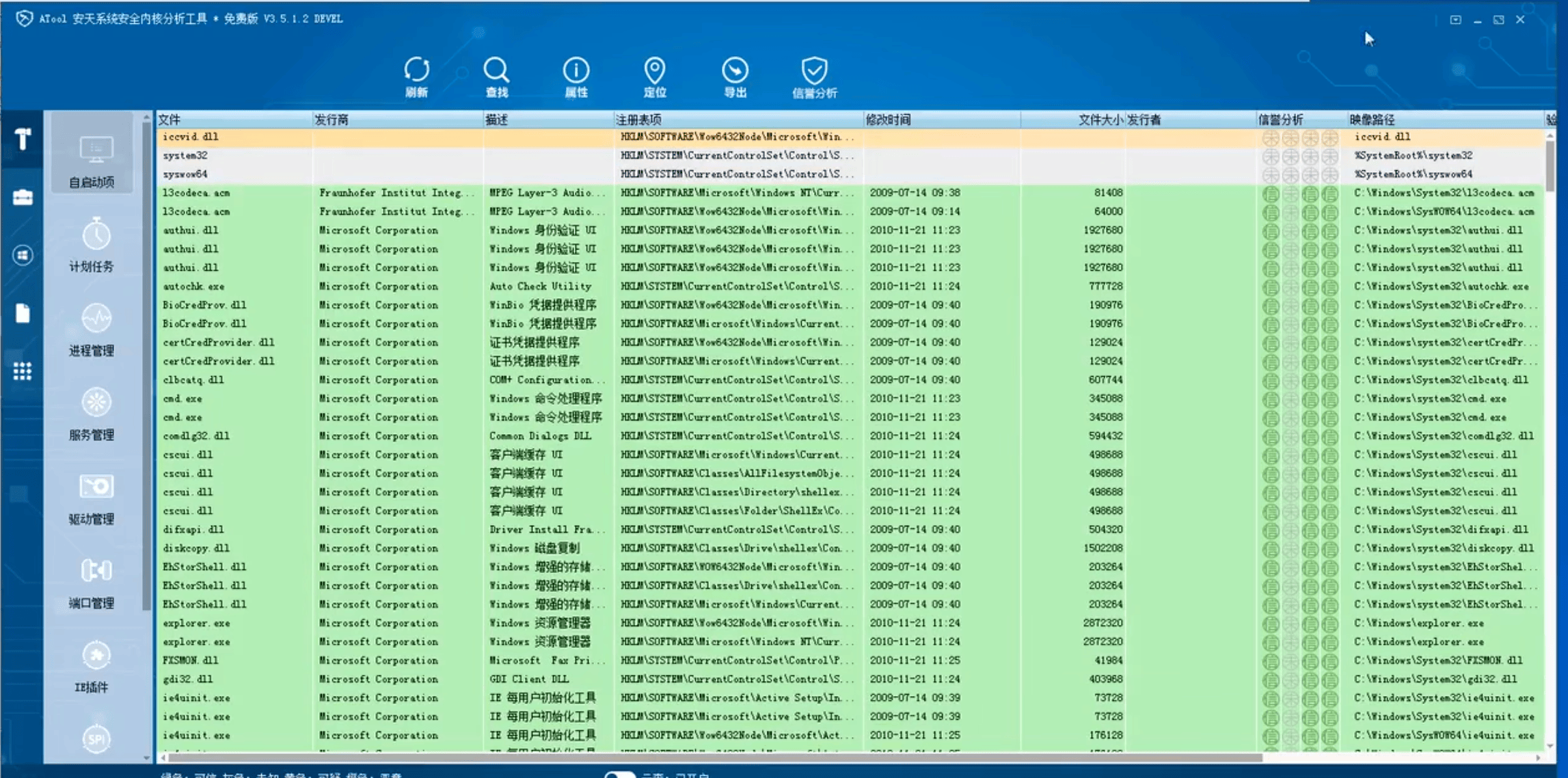Open 端口管理 port management panel
The image size is (1568, 778).
pos(92,582)
